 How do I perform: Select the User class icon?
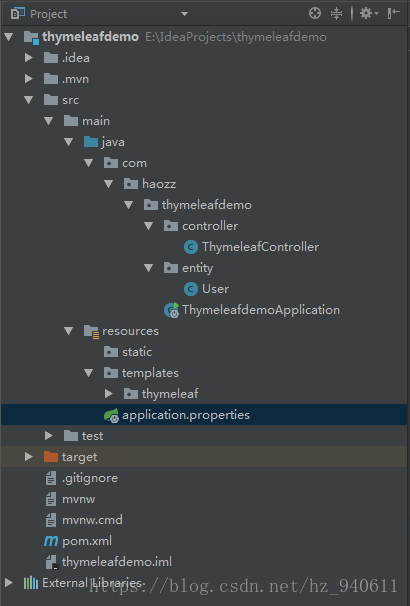click(x=191, y=289)
